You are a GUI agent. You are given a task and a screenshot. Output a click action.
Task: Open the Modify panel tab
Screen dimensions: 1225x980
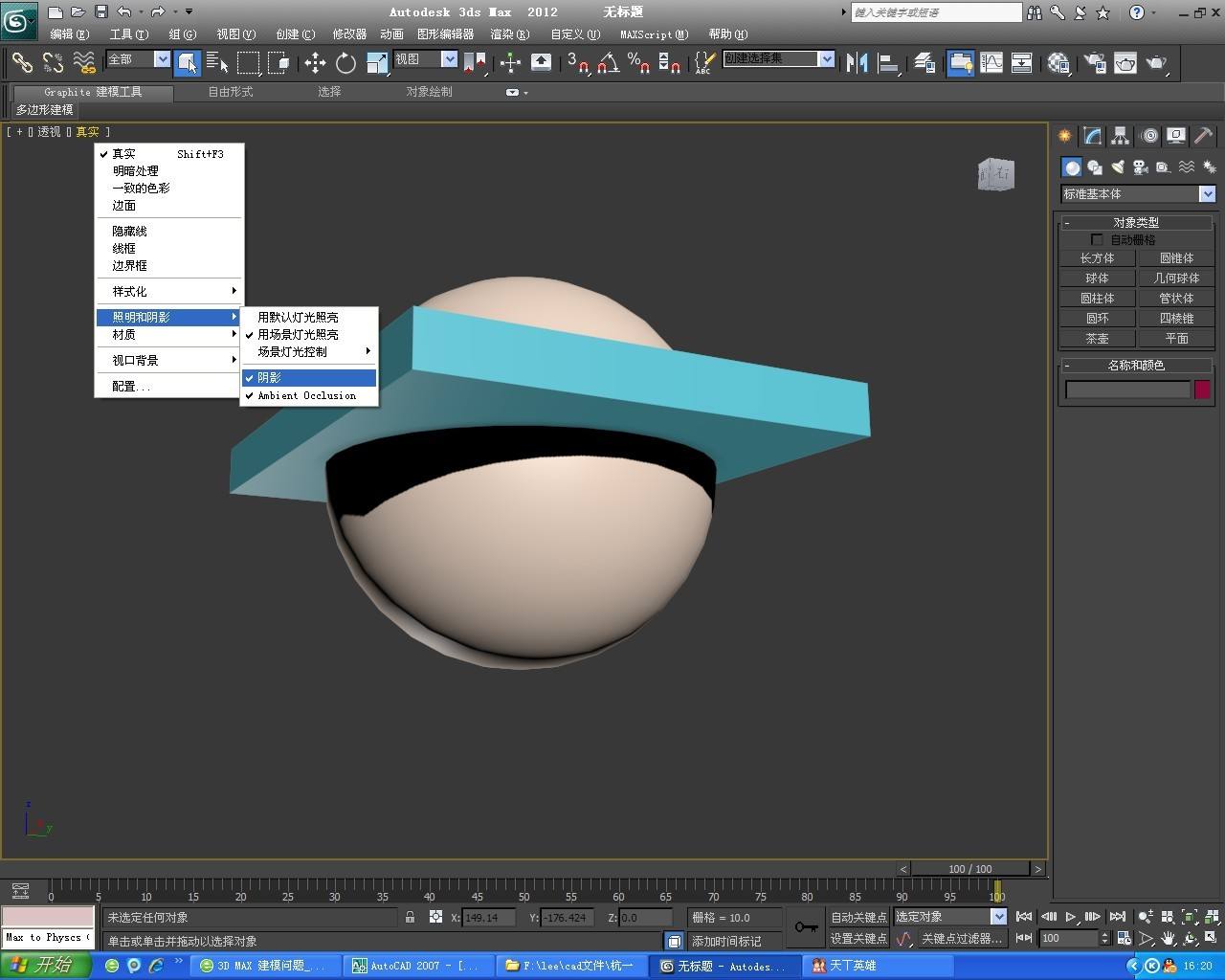(1091, 135)
